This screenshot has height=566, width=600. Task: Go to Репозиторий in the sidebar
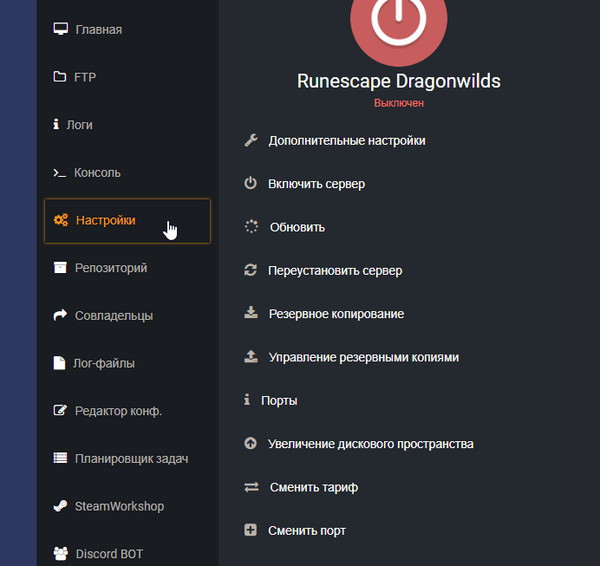[111, 268]
